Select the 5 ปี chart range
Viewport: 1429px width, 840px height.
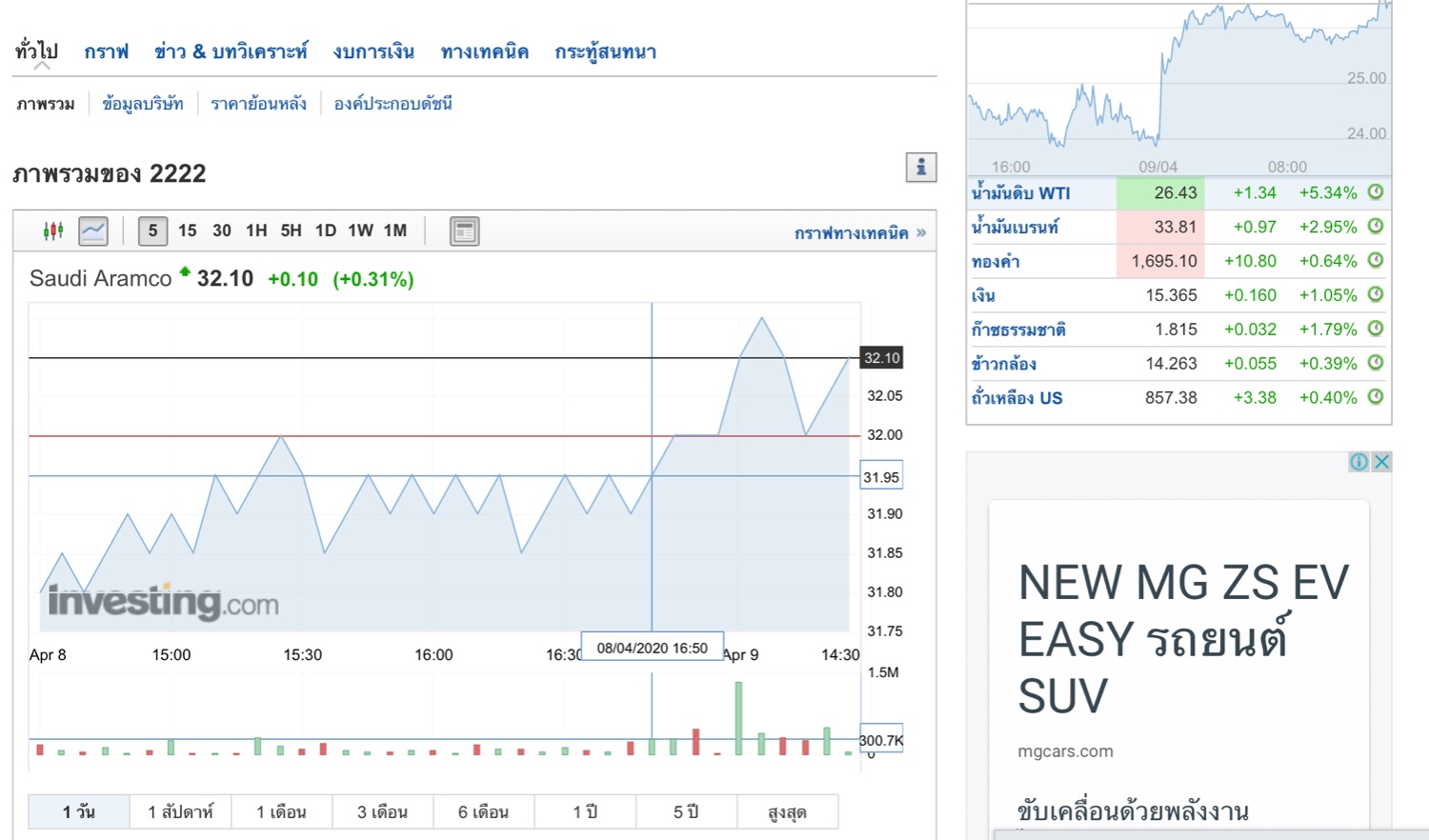(687, 811)
